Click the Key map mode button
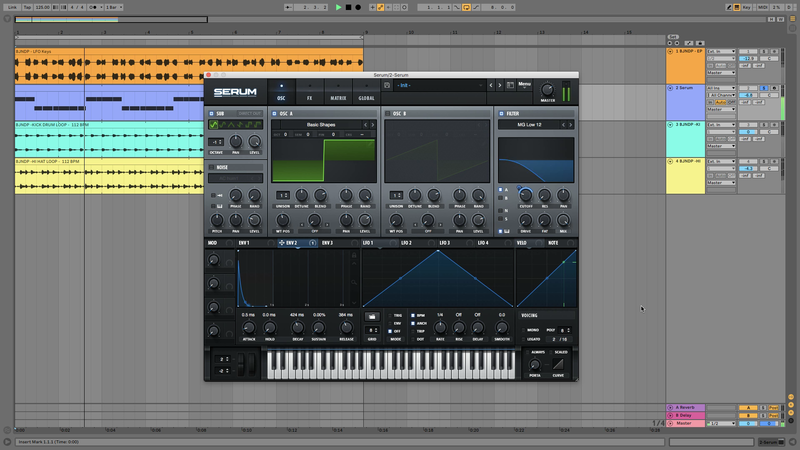The height and width of the screenshot is (450, 800). [x=746, y=7]
